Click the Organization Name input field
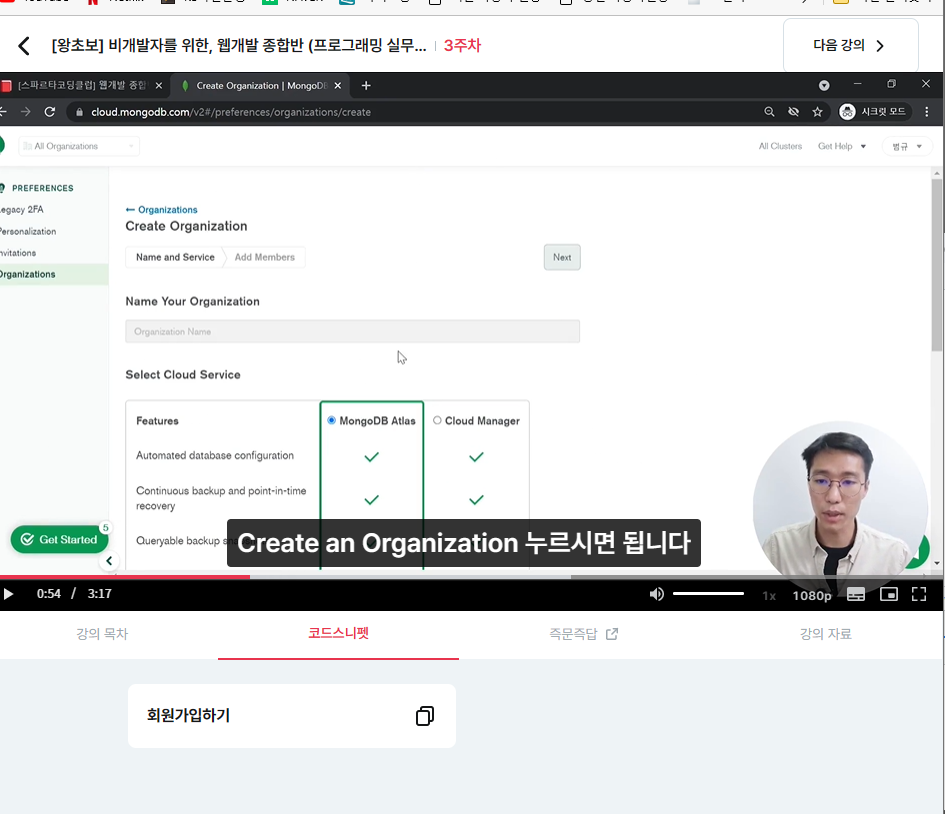This screenshot has height=814, width=945. (353, 331)
